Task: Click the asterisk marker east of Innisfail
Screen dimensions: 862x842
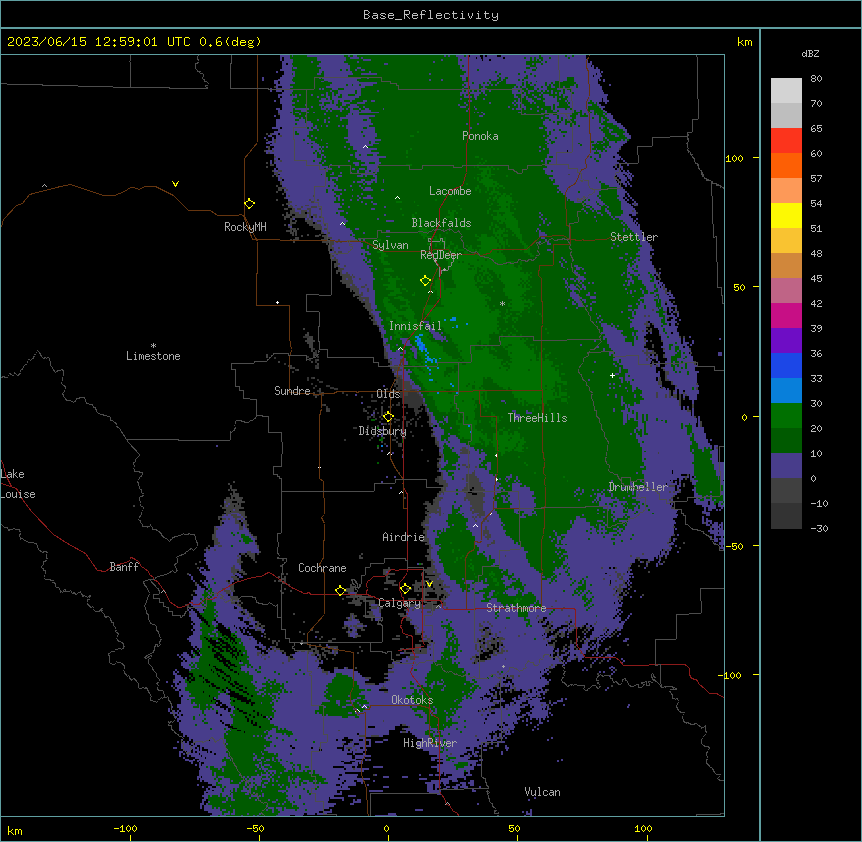Action: click(502, 303)
